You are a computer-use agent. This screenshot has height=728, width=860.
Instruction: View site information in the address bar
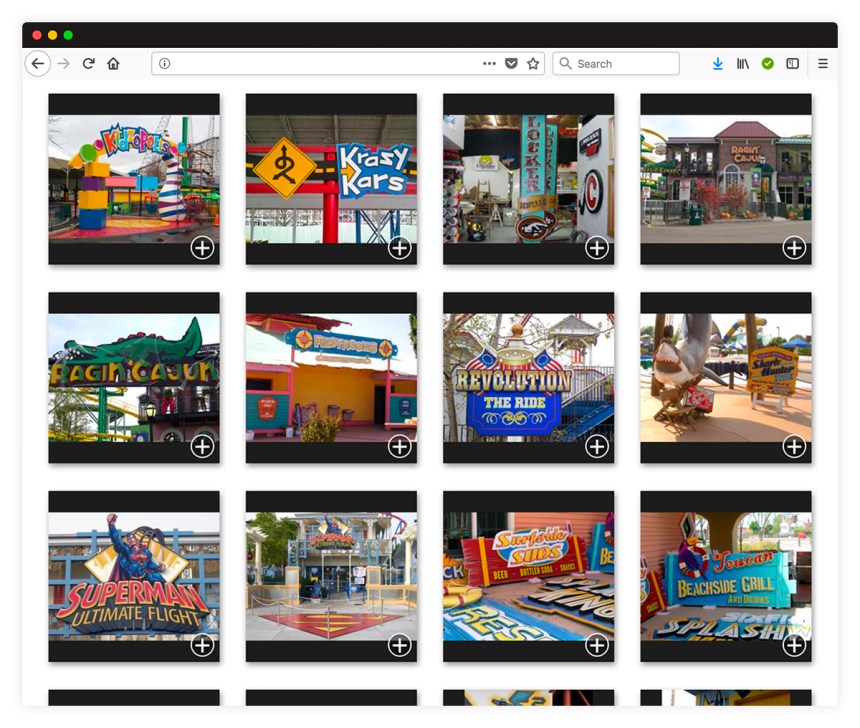[164, 63]
